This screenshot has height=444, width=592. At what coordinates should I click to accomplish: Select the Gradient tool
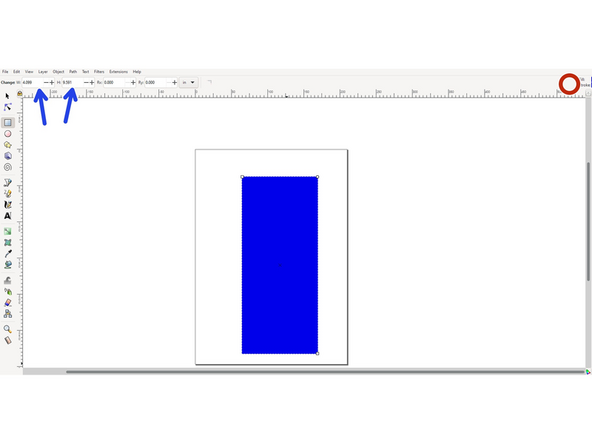point(8,231)
